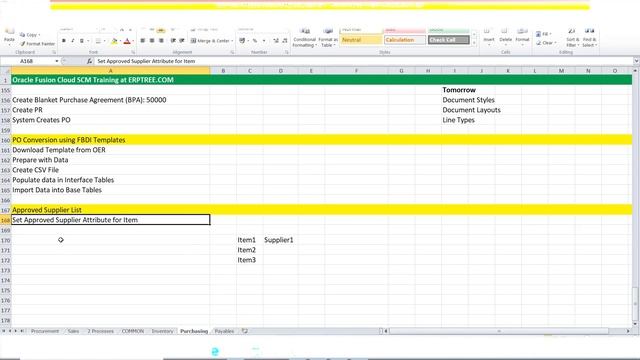Open the Clipboard dialog launcher
This screenshot has height=360, width=640.
(54, 53)
